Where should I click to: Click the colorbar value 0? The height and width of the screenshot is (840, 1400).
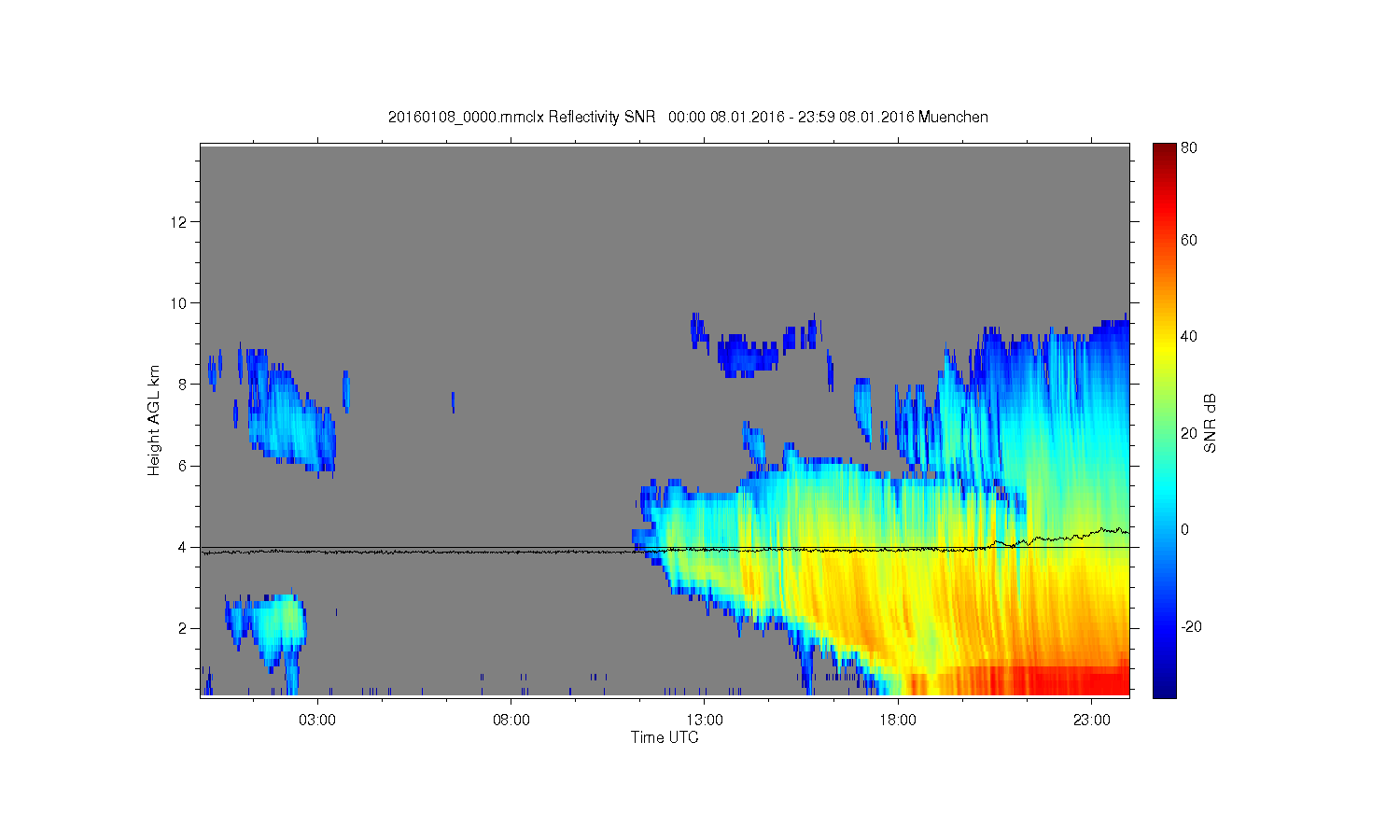pyautogui.click(x=1185, y=529)
